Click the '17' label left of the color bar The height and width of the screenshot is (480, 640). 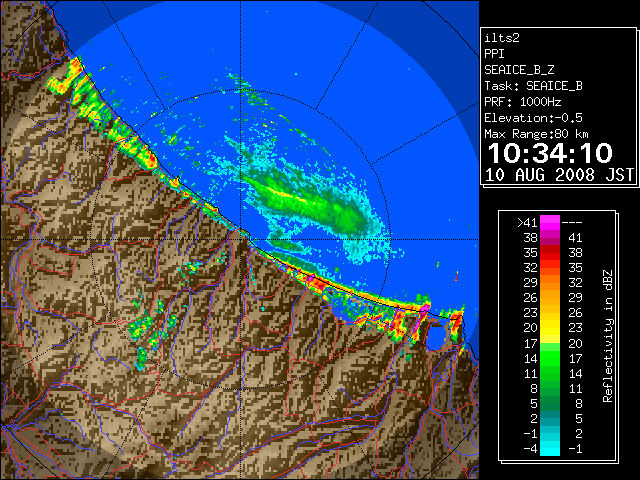click(x=531, y=344)
